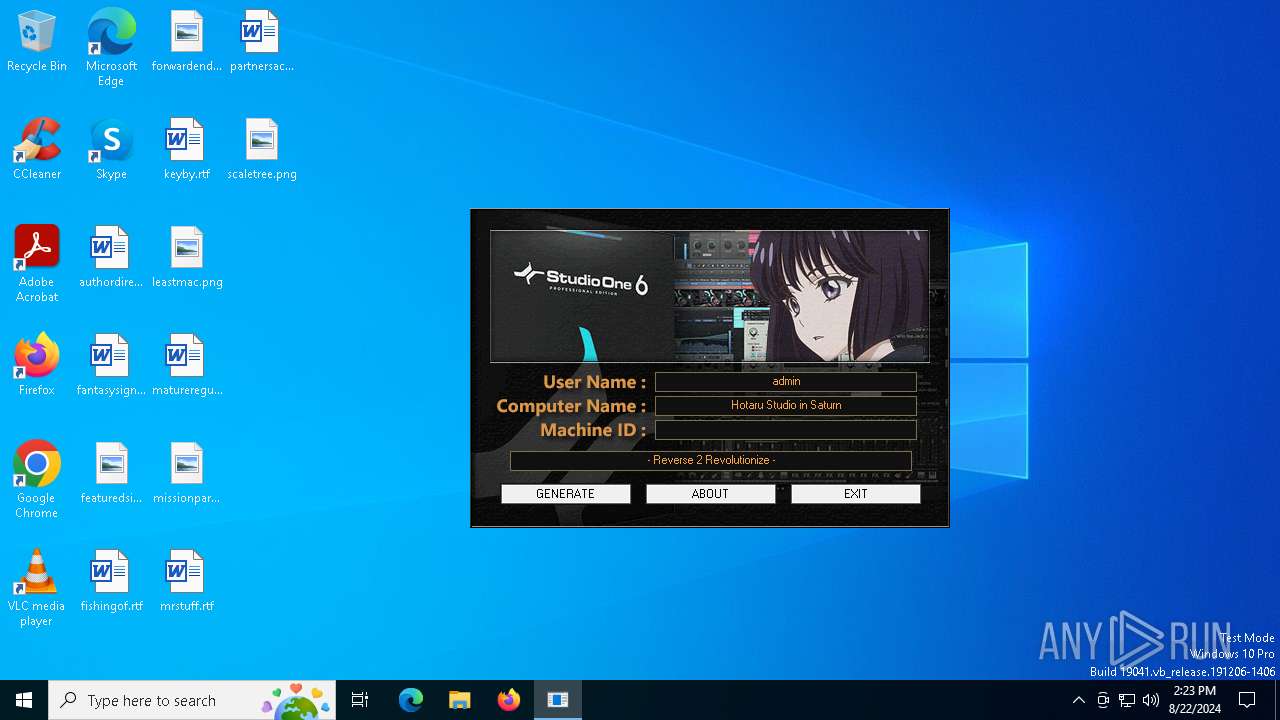1280x720 pixels.
Task: Select the scaletree.png file icon
Action: pyautogui.click(x=262, y=150)
